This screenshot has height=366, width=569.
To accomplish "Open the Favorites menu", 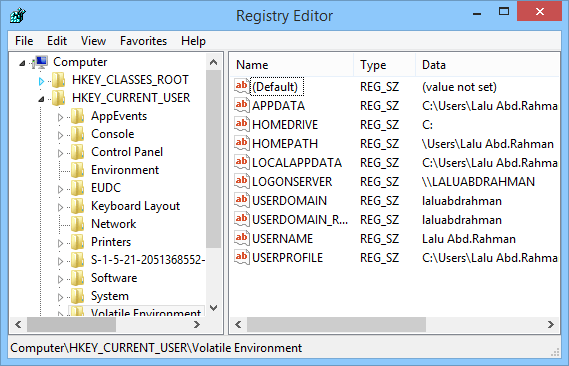I will click(143, 41).
